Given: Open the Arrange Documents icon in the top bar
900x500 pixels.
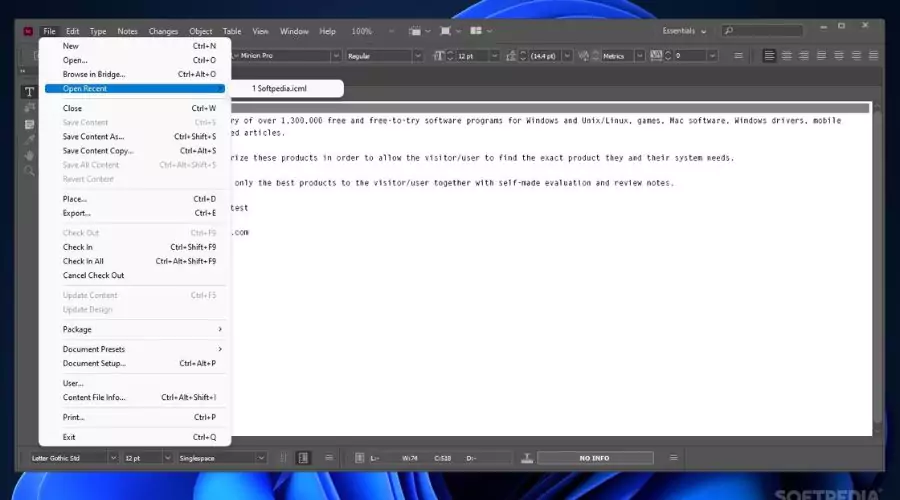Looking at the screenshot, I should [476, 31].
